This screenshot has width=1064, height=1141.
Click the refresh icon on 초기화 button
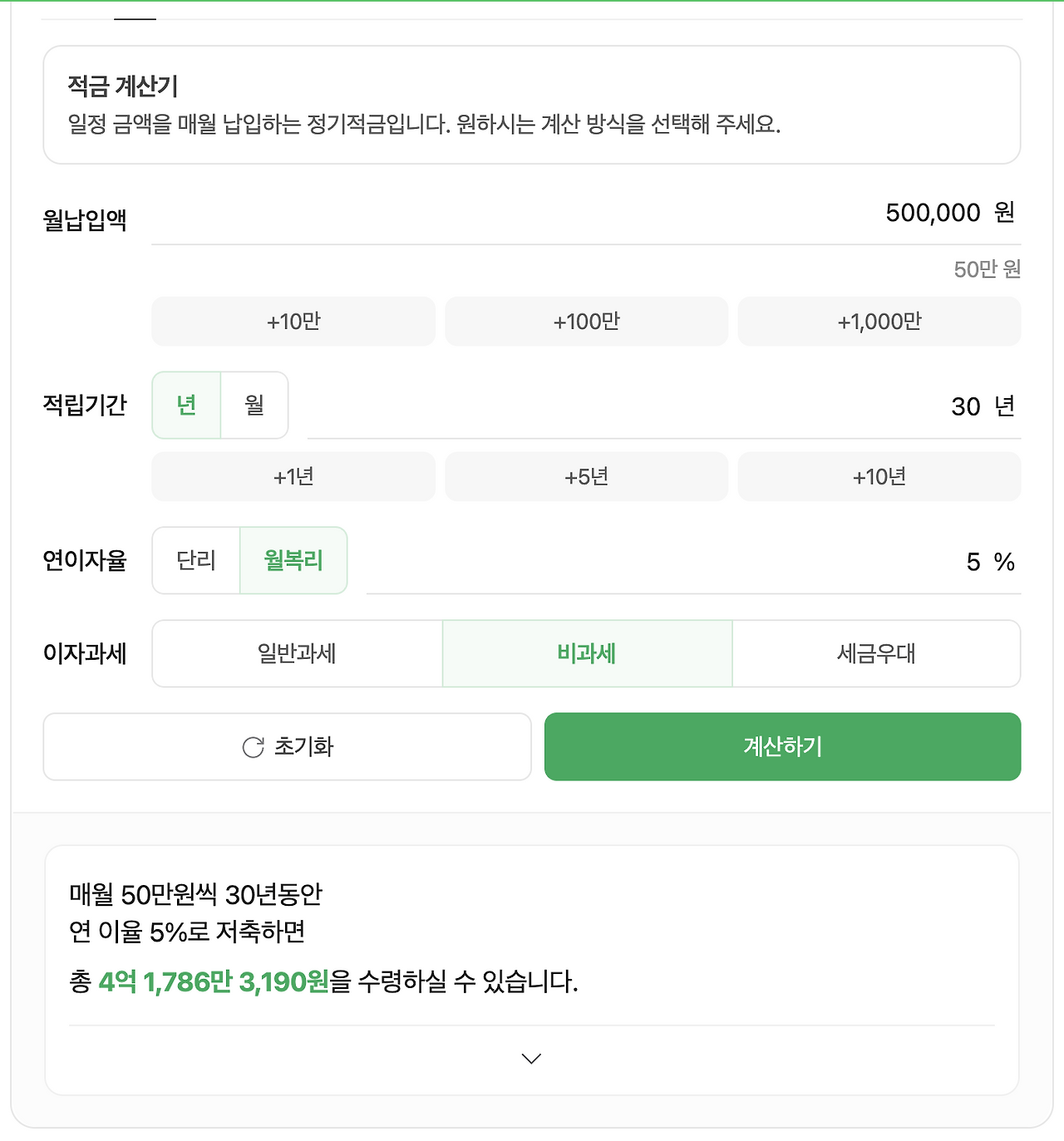[254, 746]
